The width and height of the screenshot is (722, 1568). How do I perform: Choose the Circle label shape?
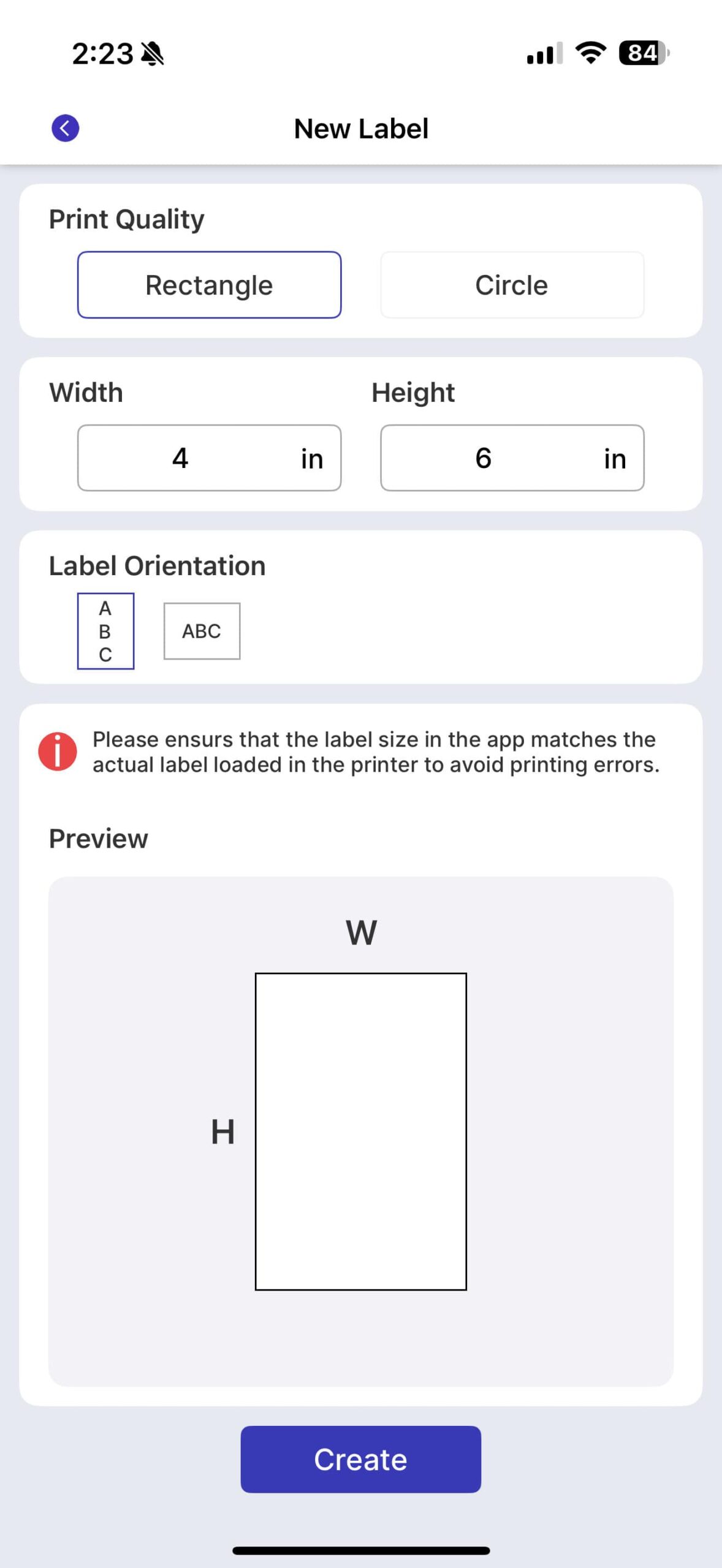coord(512,285)
